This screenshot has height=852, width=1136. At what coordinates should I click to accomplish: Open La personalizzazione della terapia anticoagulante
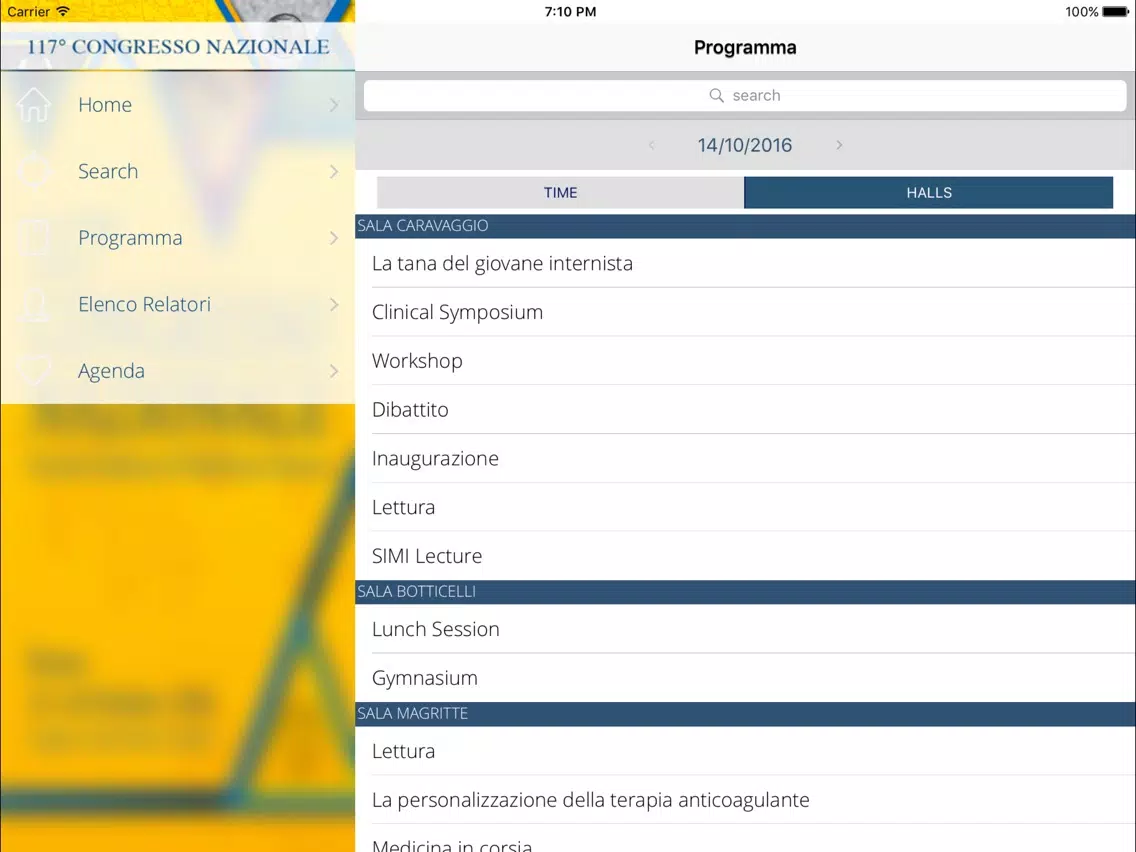coord(746,800)
